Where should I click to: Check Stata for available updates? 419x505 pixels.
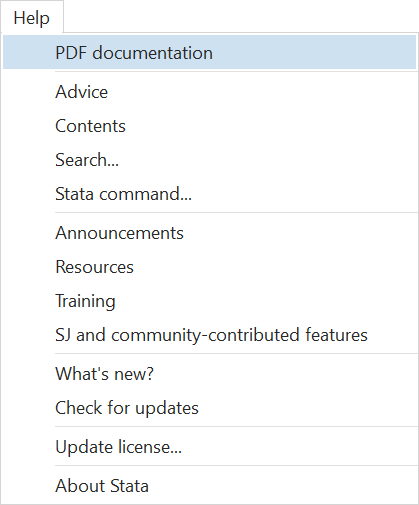pos(209,408)
